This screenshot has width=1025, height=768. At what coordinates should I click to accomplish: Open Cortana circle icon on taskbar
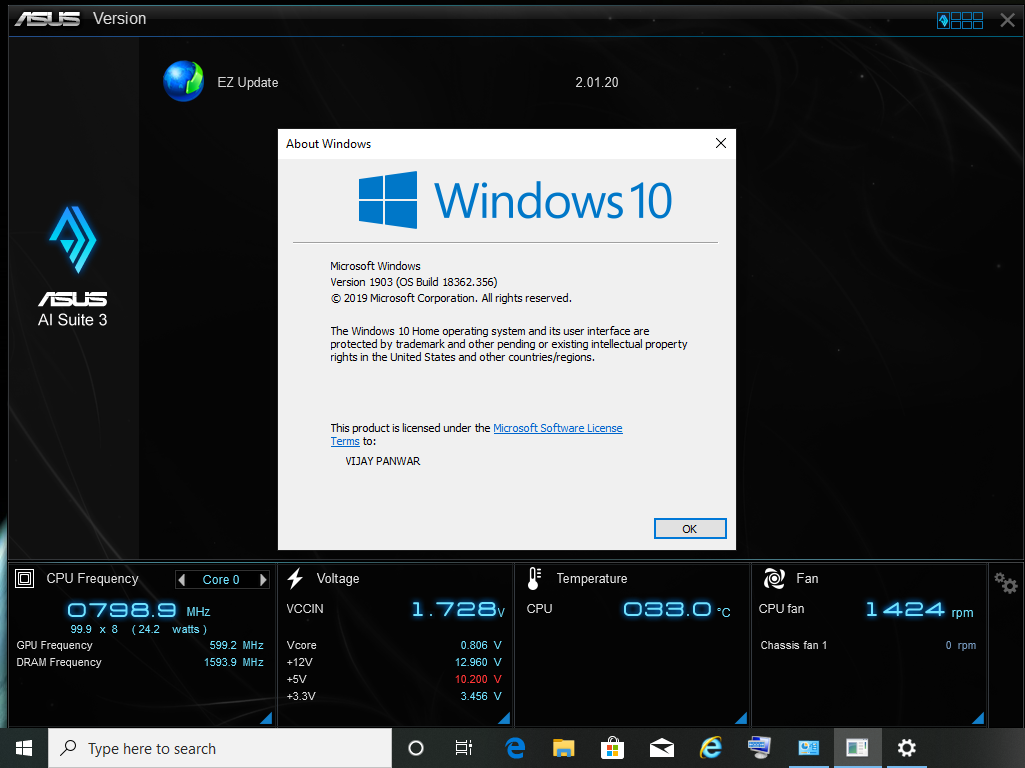(416, 748)
